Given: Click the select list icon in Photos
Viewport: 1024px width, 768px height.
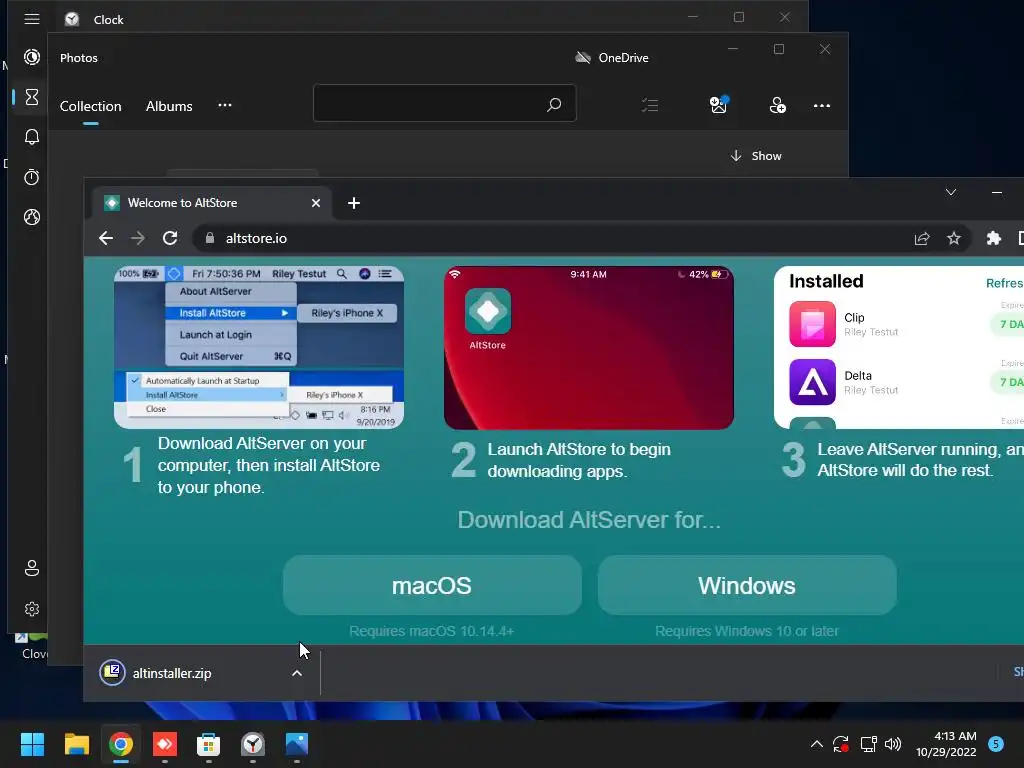Looking at the screenshot, I should (x=650, y=105).
